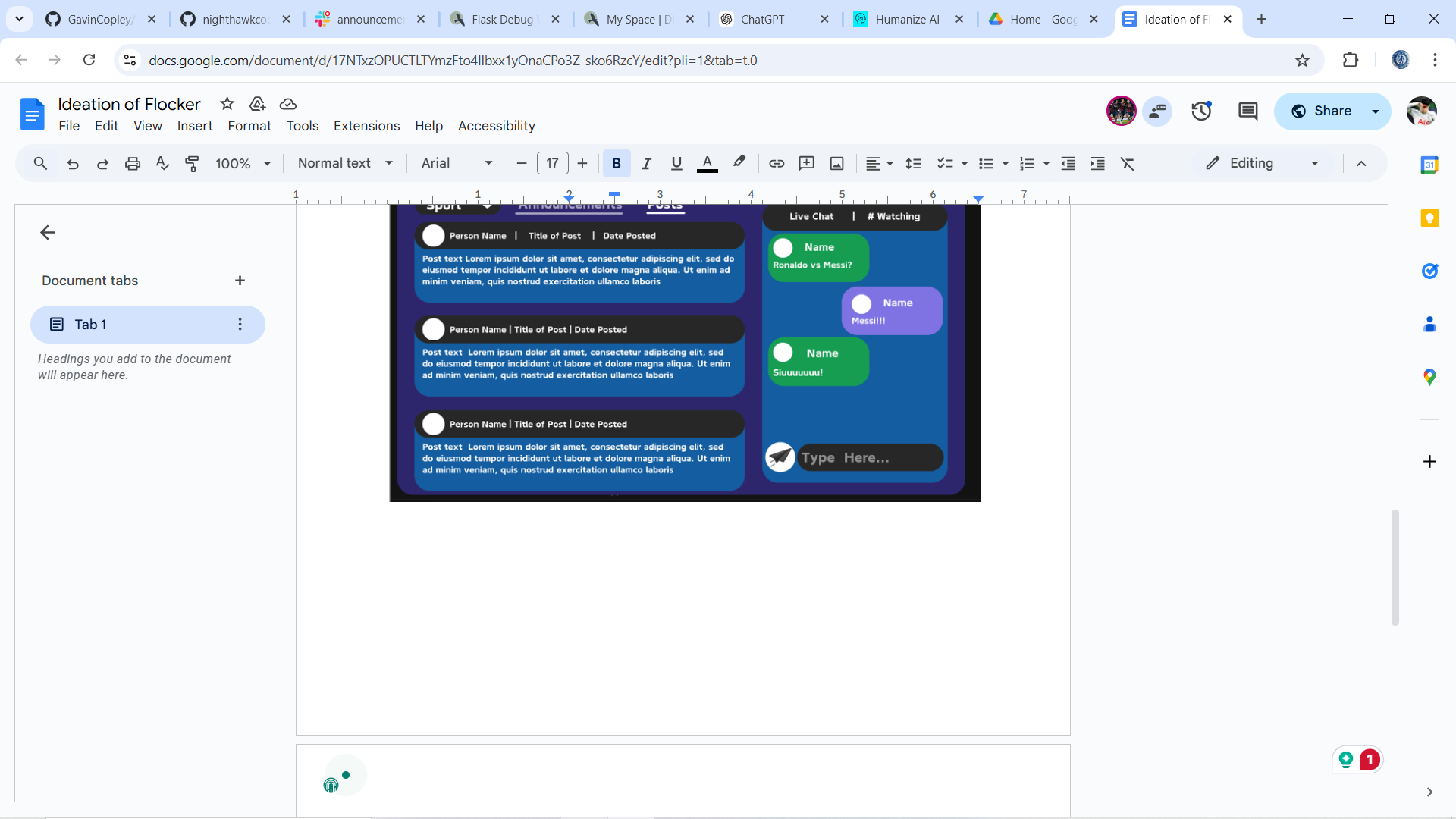Click the text highlight color icon
The width and height of the screenshot is (1456, 819).
740,163
